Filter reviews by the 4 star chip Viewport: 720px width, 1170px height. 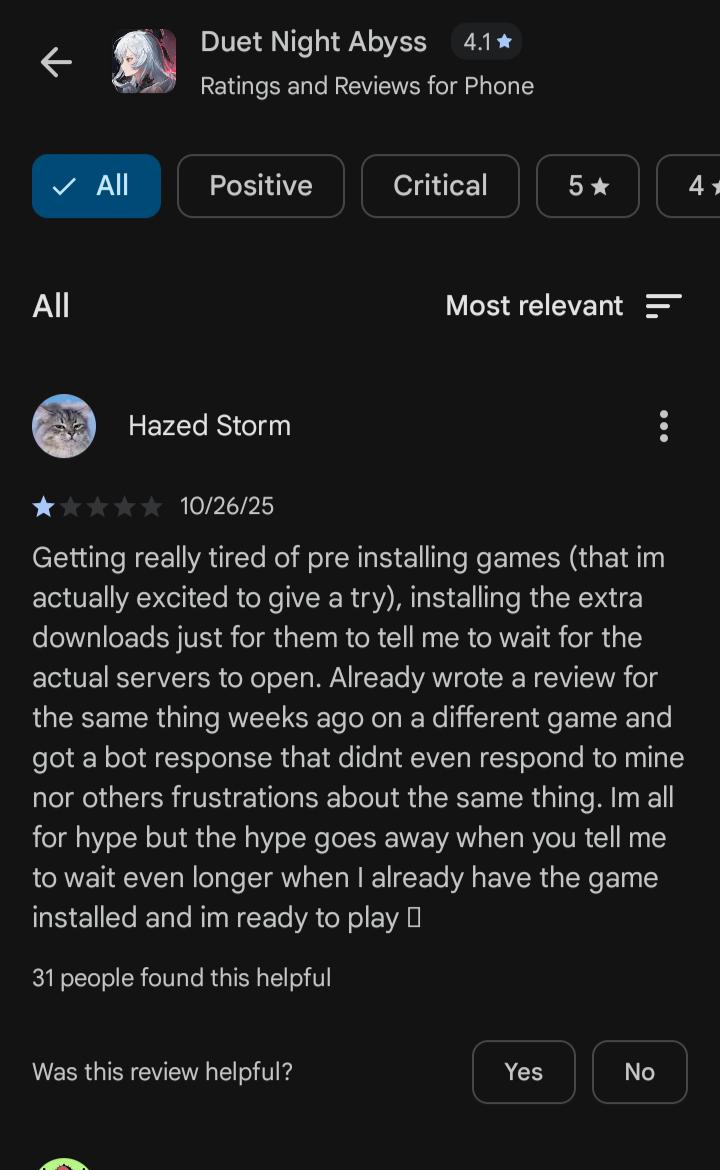point(689,186)
